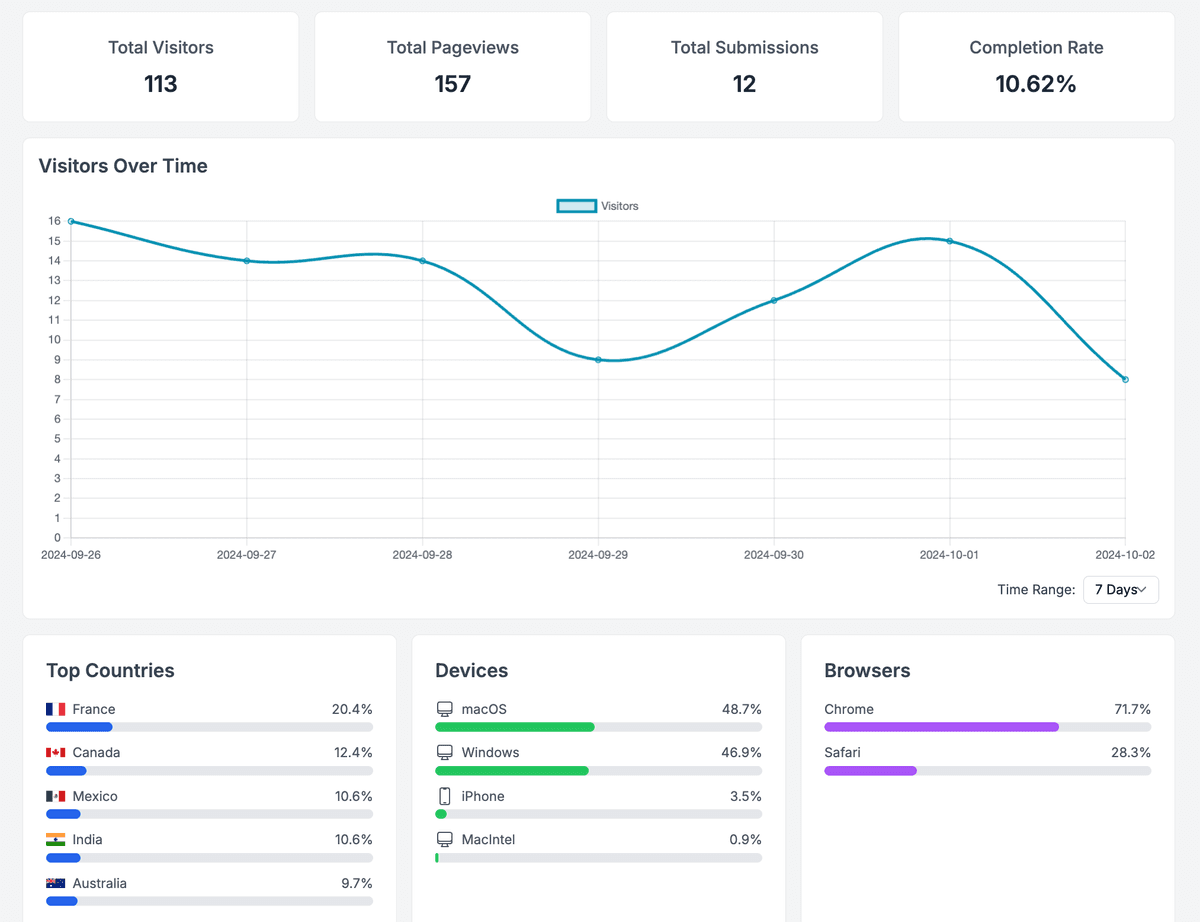Screen dimensions: 1200x922
Task: Click the 2024-09-29 data point on the chart
Action: [598, 359]
